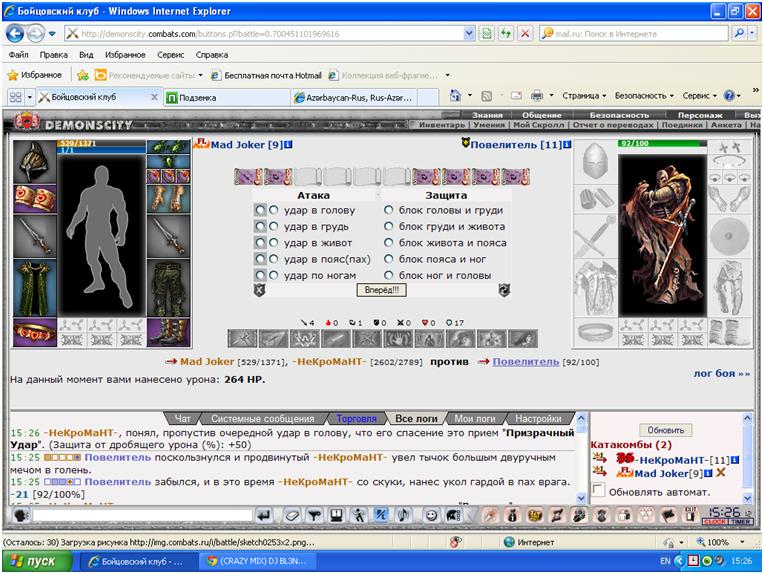Click the eraser icon to clear chat
Screen dimensions: 764x574
coord(292,516)
